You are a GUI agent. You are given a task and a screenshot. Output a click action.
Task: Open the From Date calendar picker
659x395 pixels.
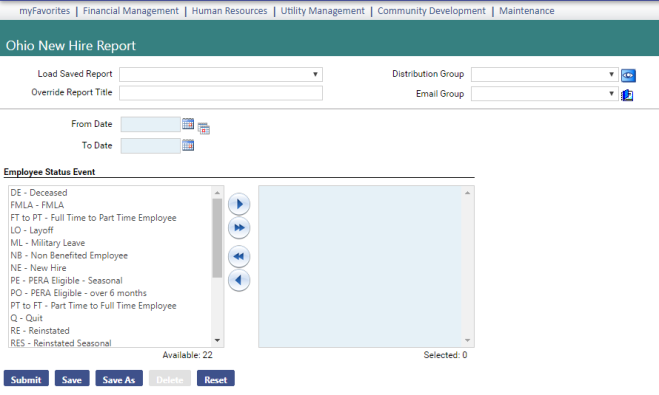[188, 124]
